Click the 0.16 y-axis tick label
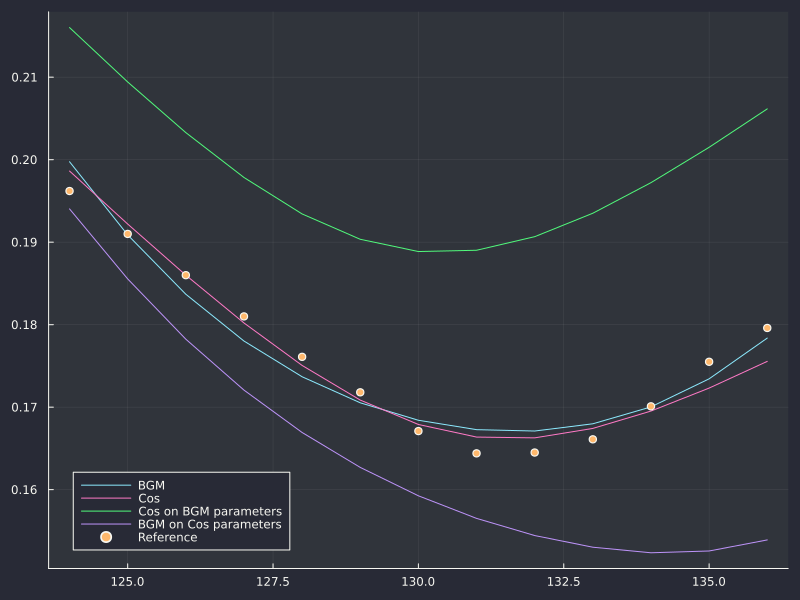The height and width of the screenshot is (600, 800). click(x=24, y=490)
